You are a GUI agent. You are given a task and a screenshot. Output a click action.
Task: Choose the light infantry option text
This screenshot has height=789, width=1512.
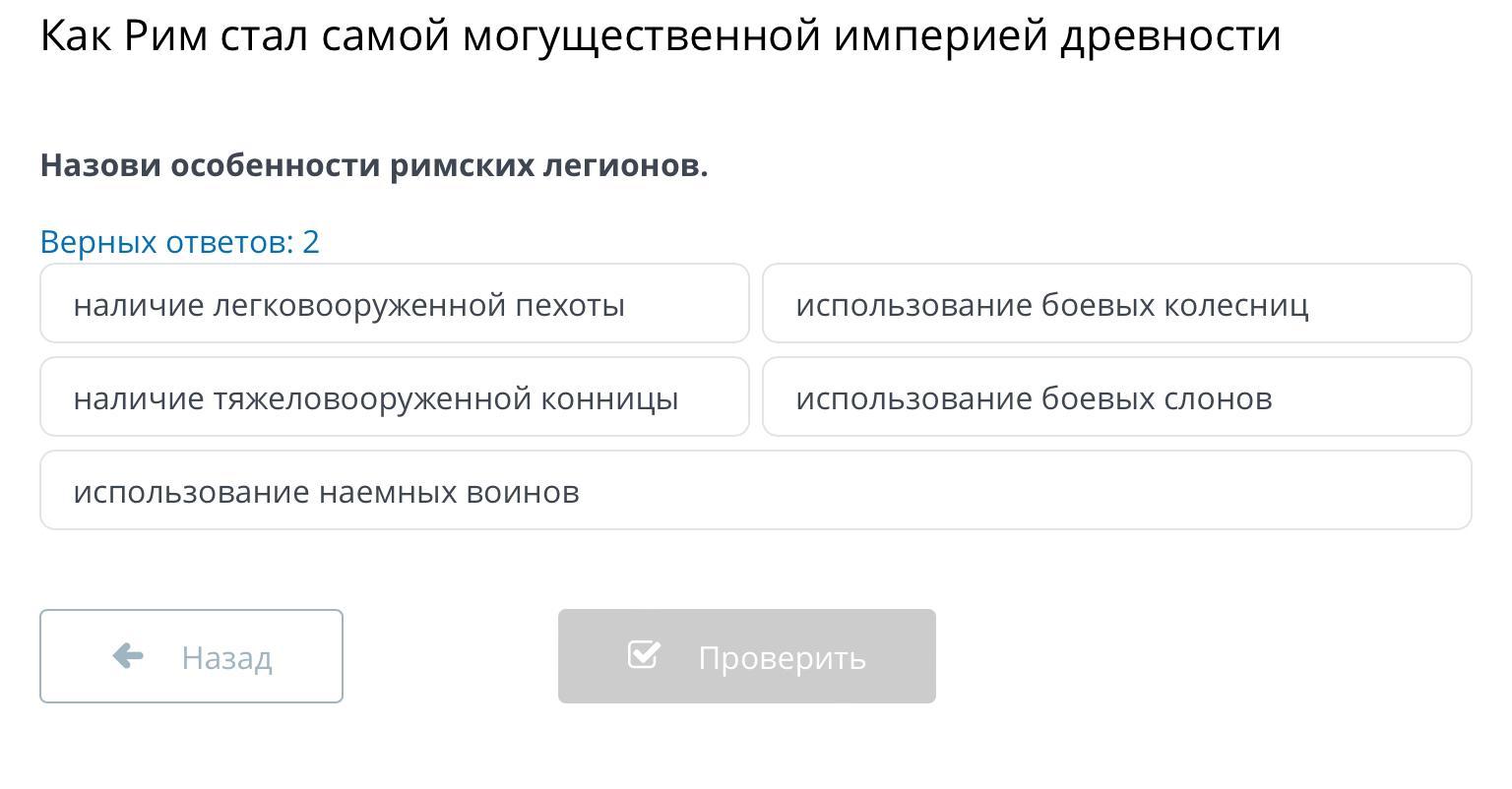click(349, 305)
